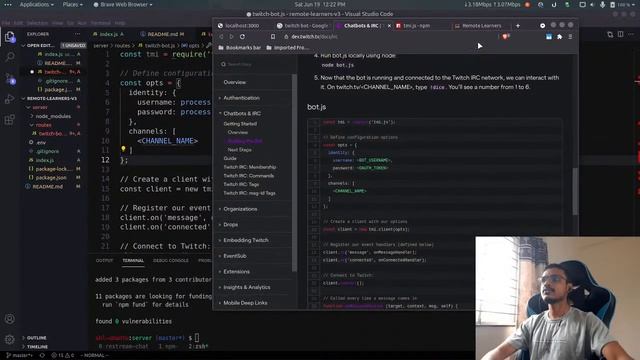
Task: Switch to the localhost:3000 browser tab
Action: 242,26
